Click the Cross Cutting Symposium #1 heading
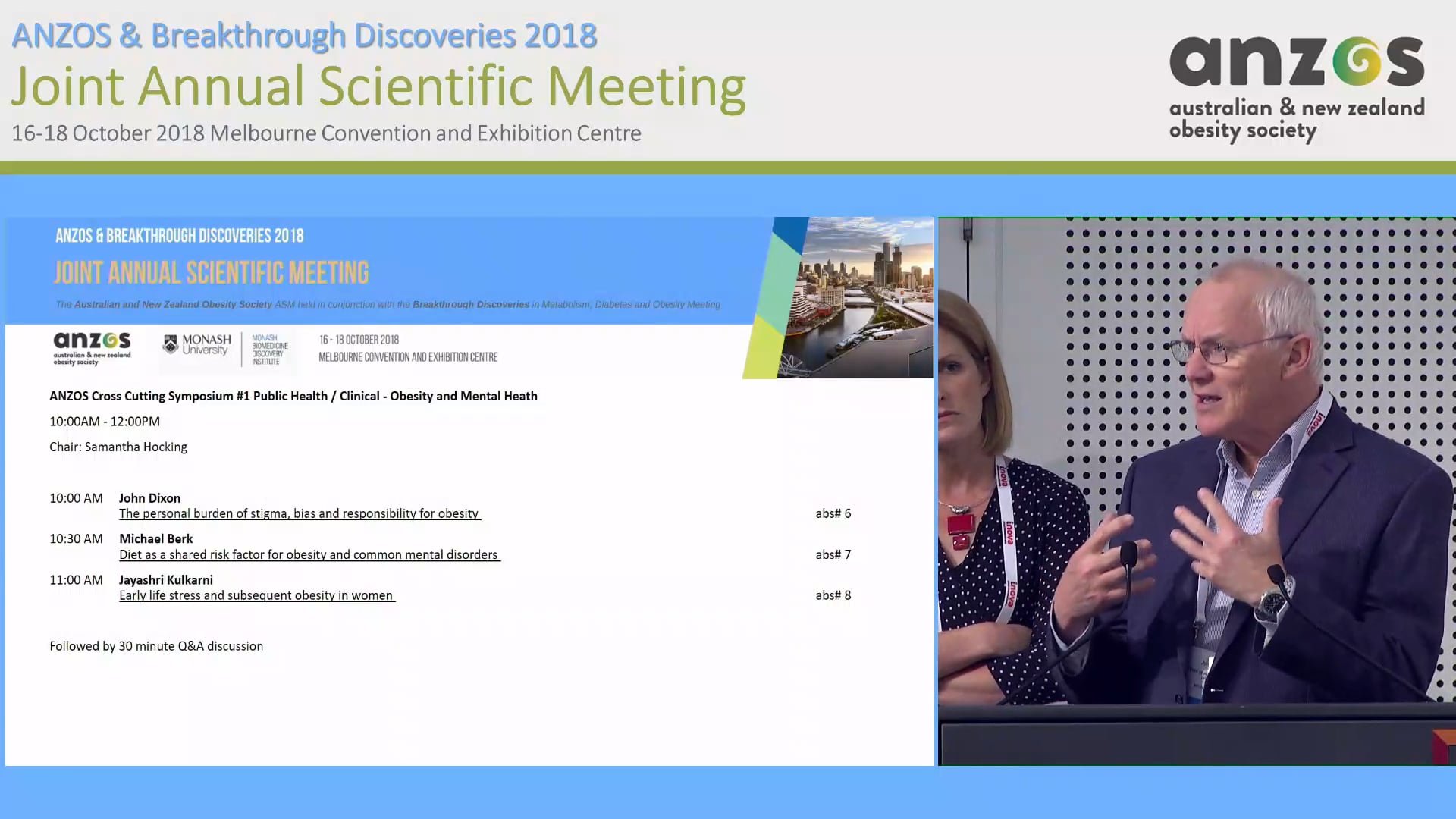The height and width of the screenshot is (819, 1456). pos(293,396)
